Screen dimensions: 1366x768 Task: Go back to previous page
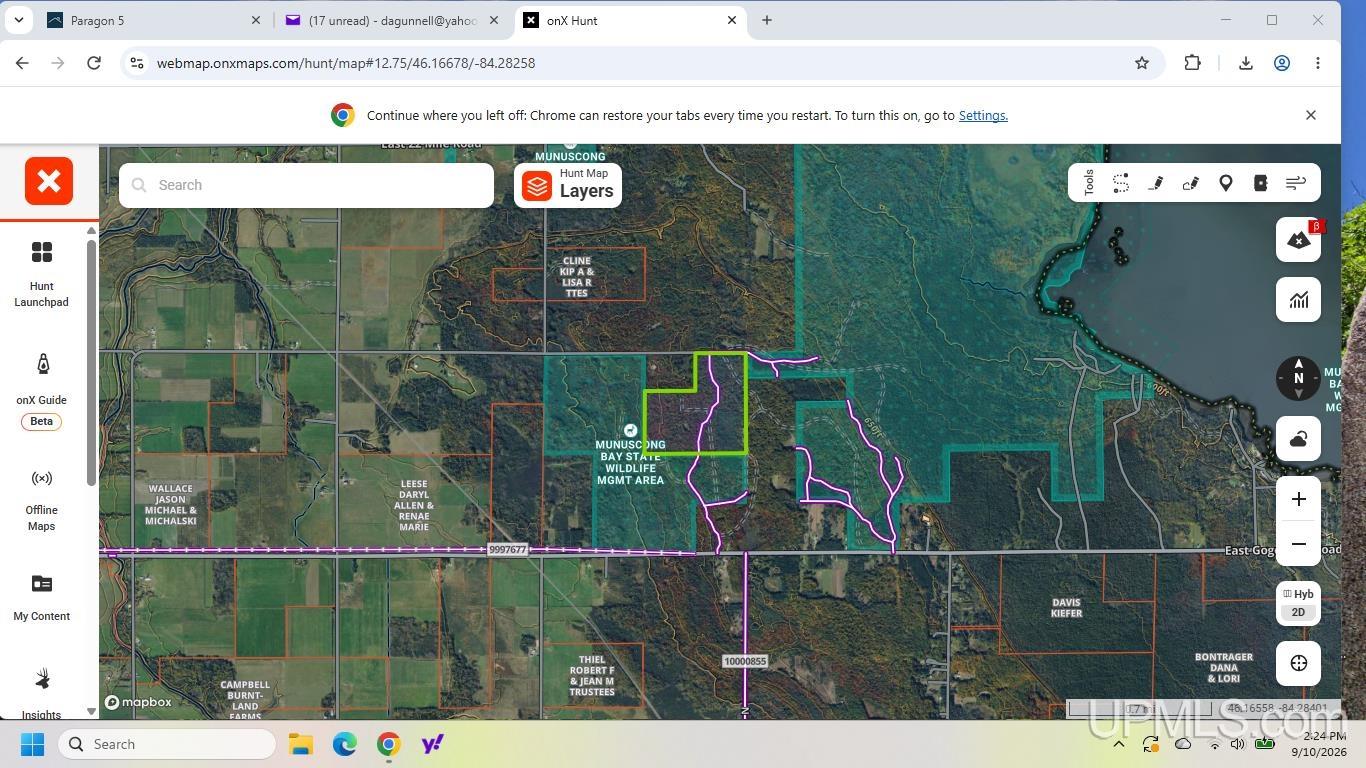(x=22, y=63)
